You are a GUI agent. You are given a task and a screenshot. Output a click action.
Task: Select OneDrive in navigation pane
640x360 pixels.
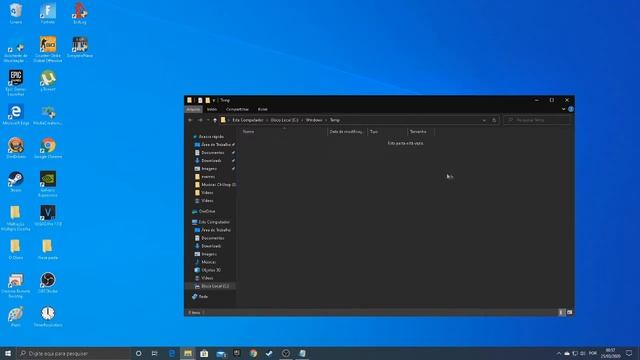coord(207,211)
